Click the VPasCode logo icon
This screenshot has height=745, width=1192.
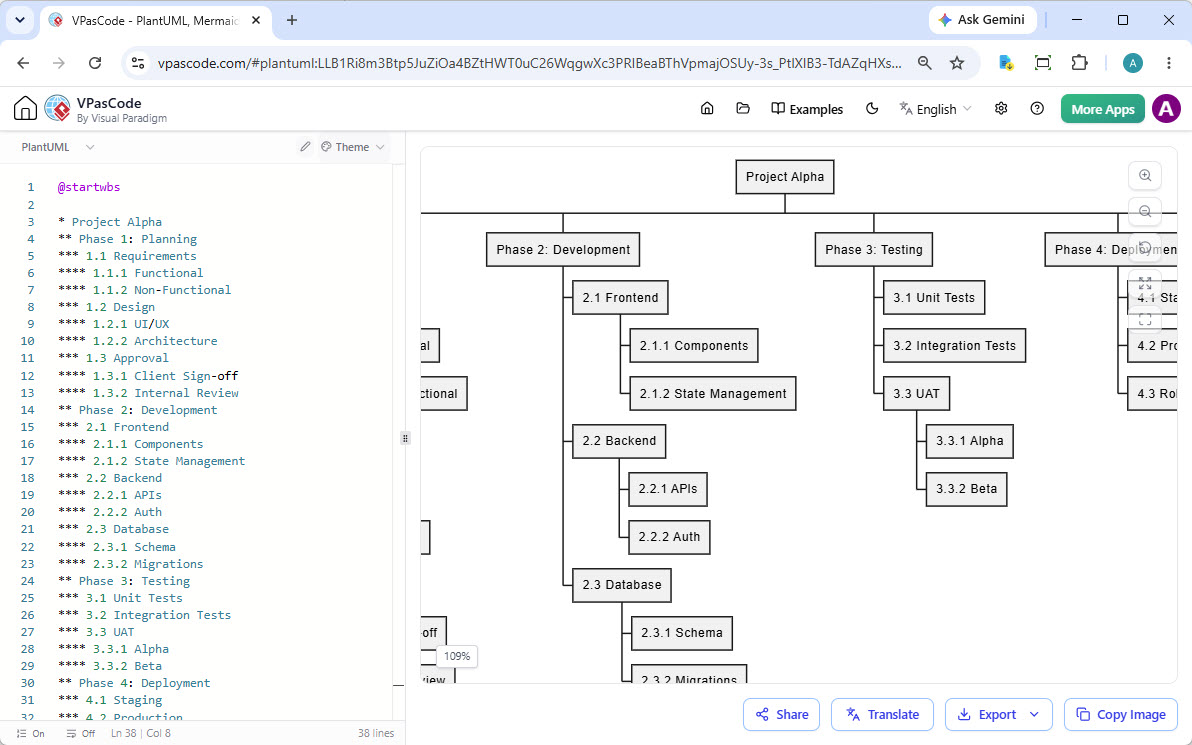[58, 109]
